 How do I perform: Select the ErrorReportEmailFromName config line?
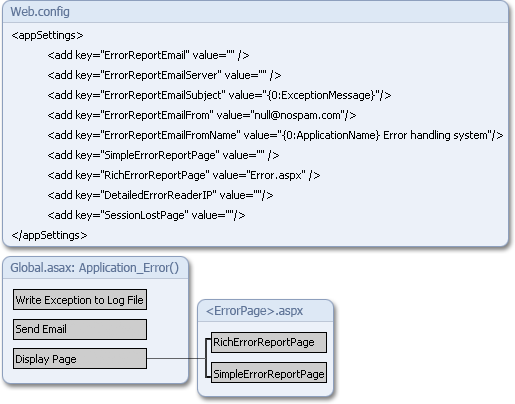[275, 135]
